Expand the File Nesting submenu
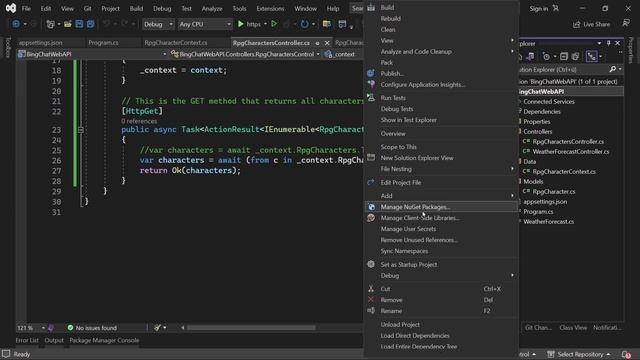 click(441, 169)
